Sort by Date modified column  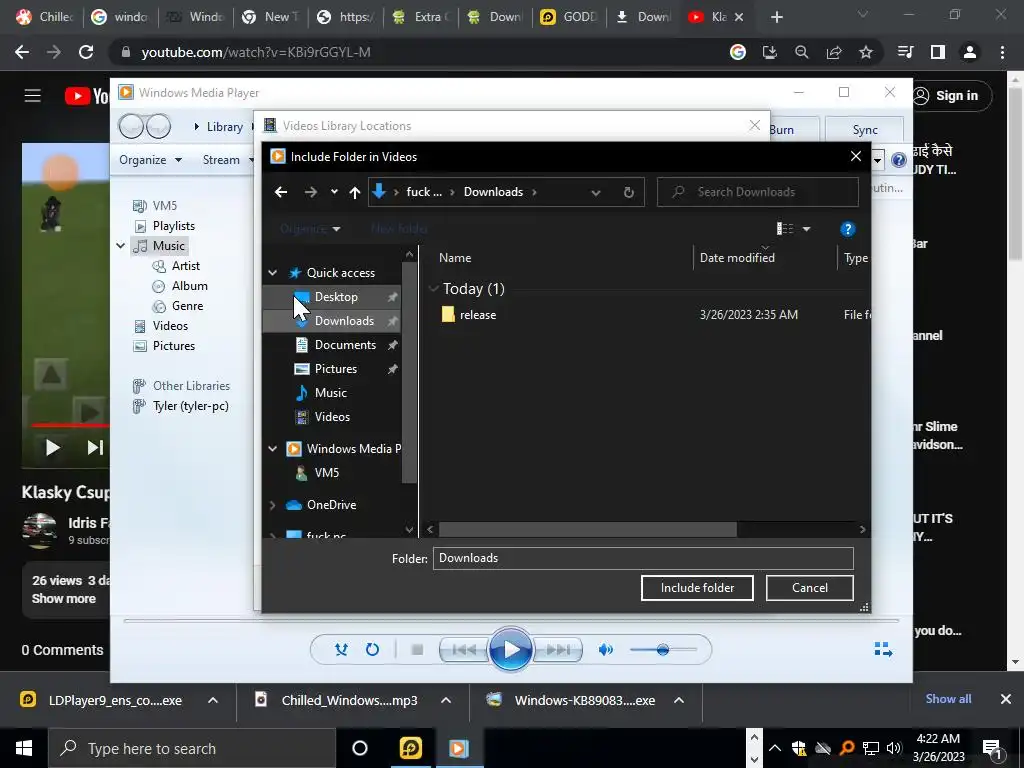pos(737,258)
